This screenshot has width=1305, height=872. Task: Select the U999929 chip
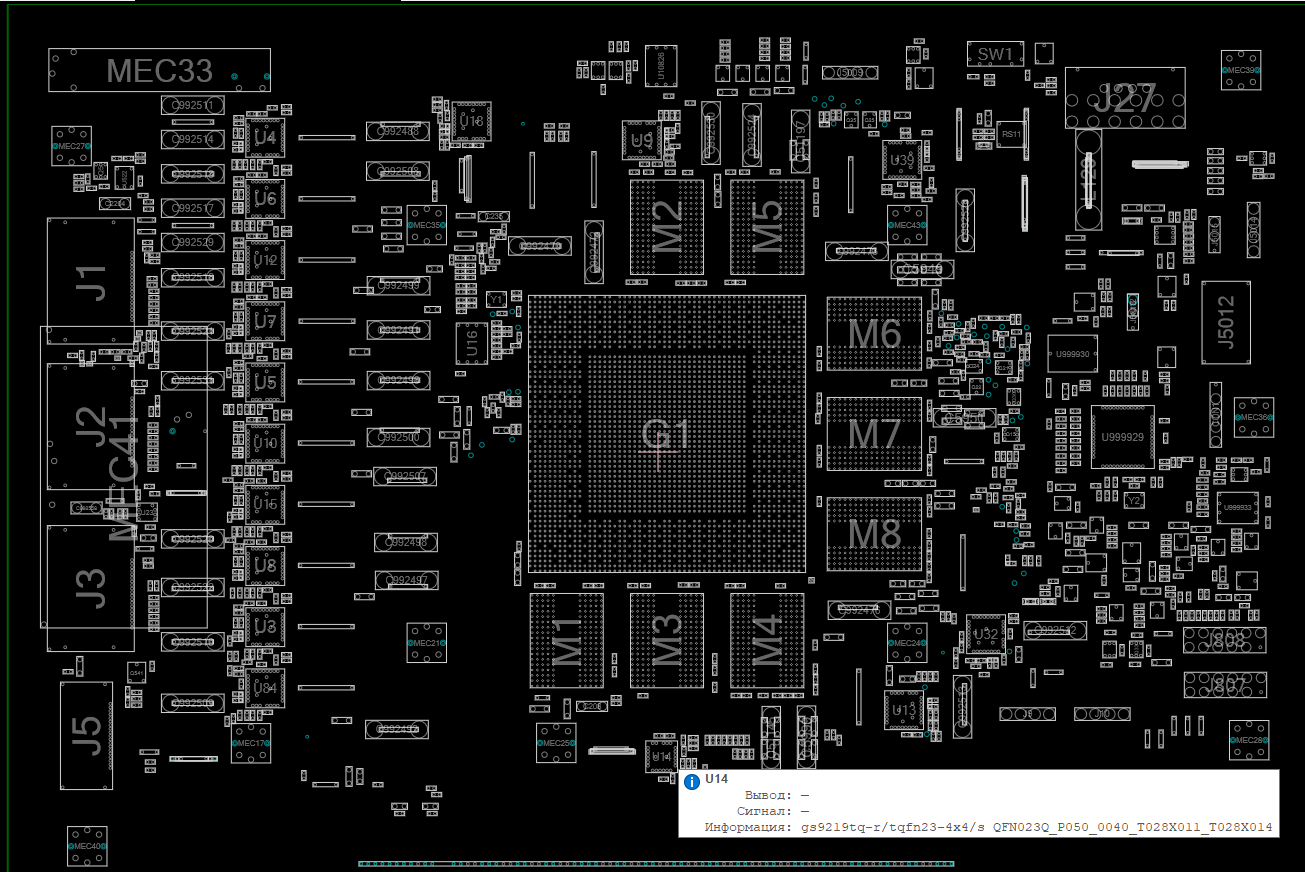coord(1122,437)
